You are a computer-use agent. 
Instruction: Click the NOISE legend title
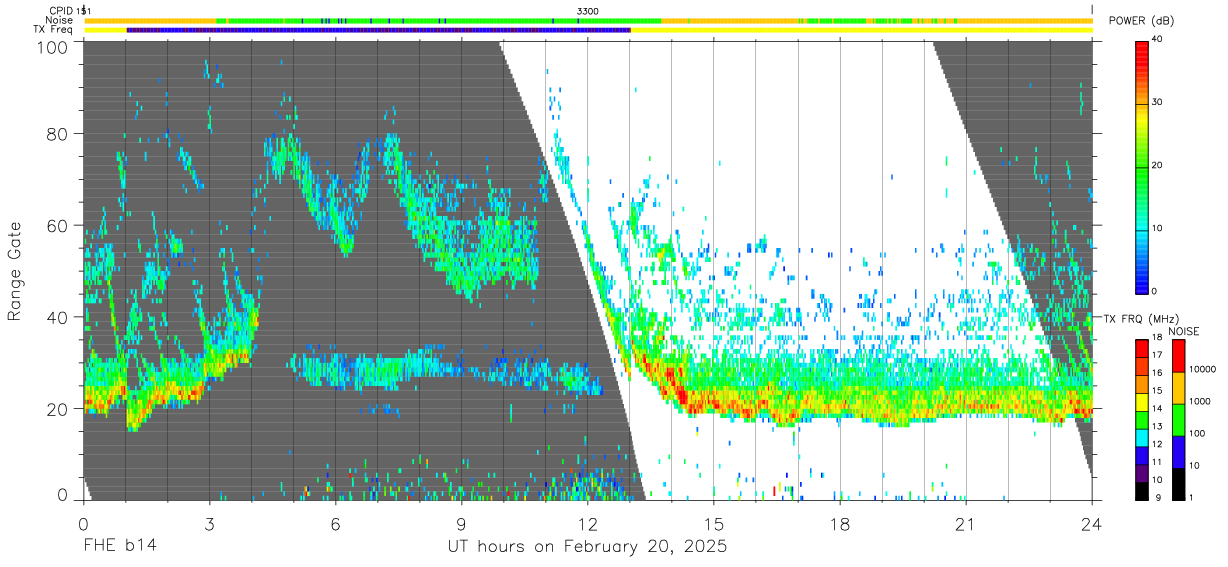click(x=1184, y=331)
